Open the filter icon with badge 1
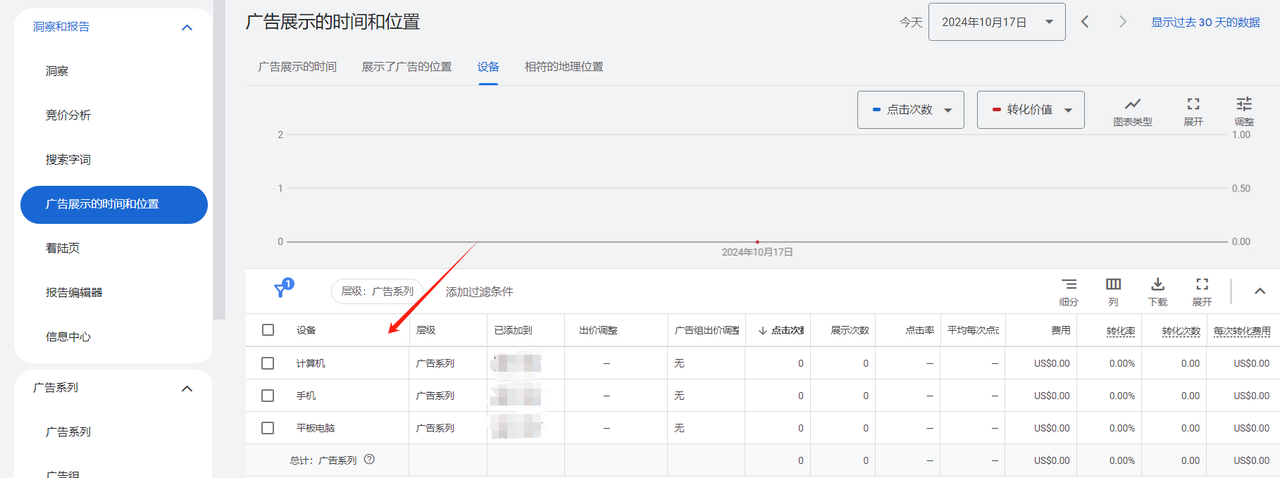 [283, 289]
